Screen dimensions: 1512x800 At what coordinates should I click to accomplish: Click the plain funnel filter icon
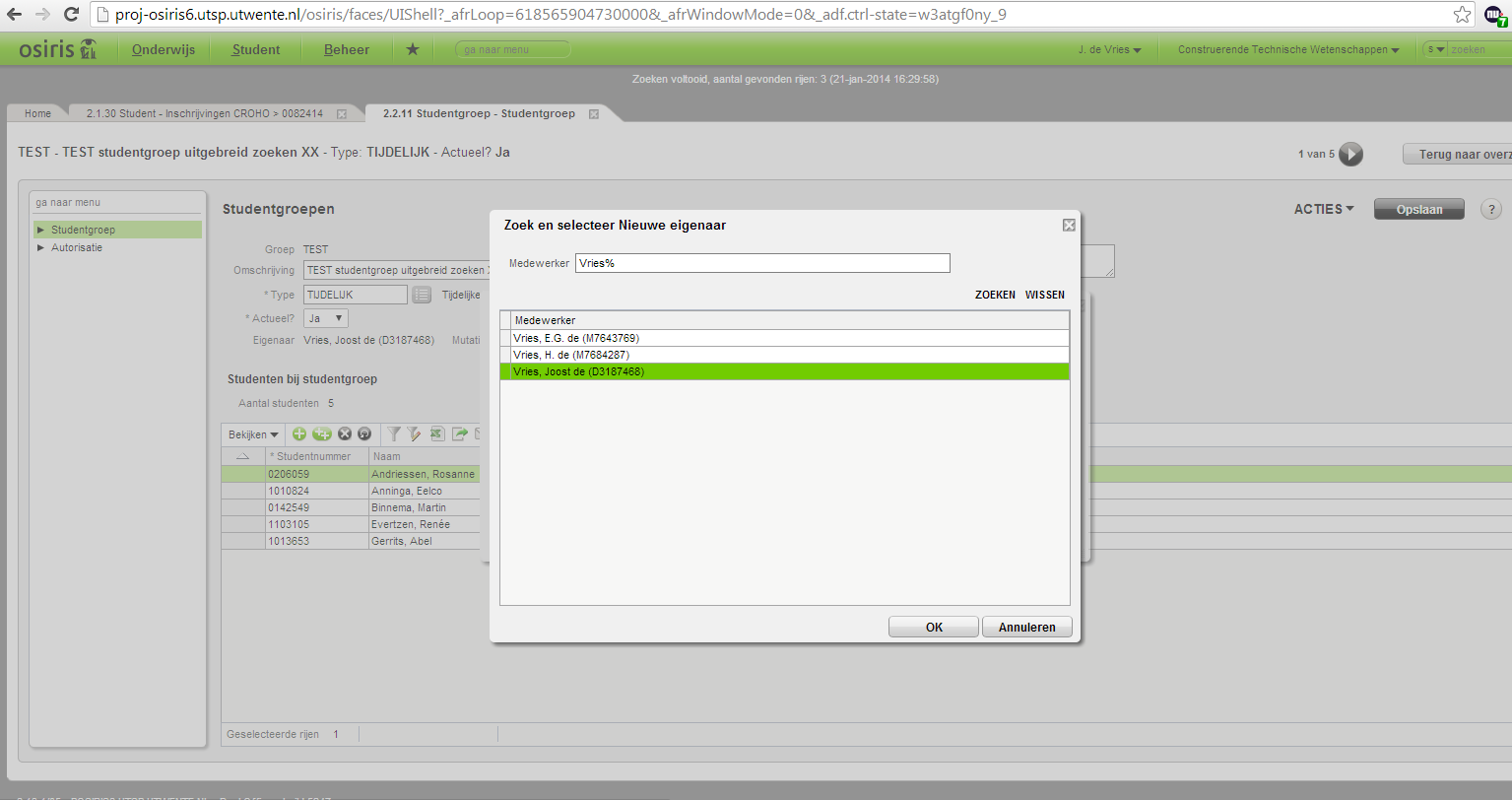(x=393, y=433)
